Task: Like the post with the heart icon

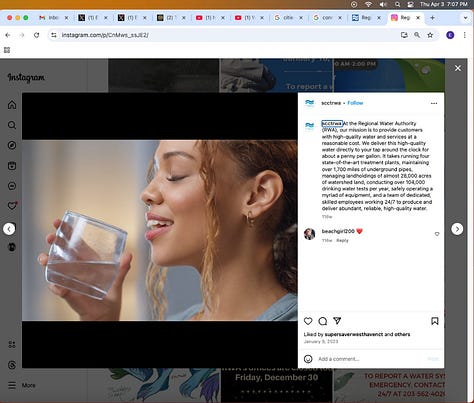Action: click(x=308, y=321)
